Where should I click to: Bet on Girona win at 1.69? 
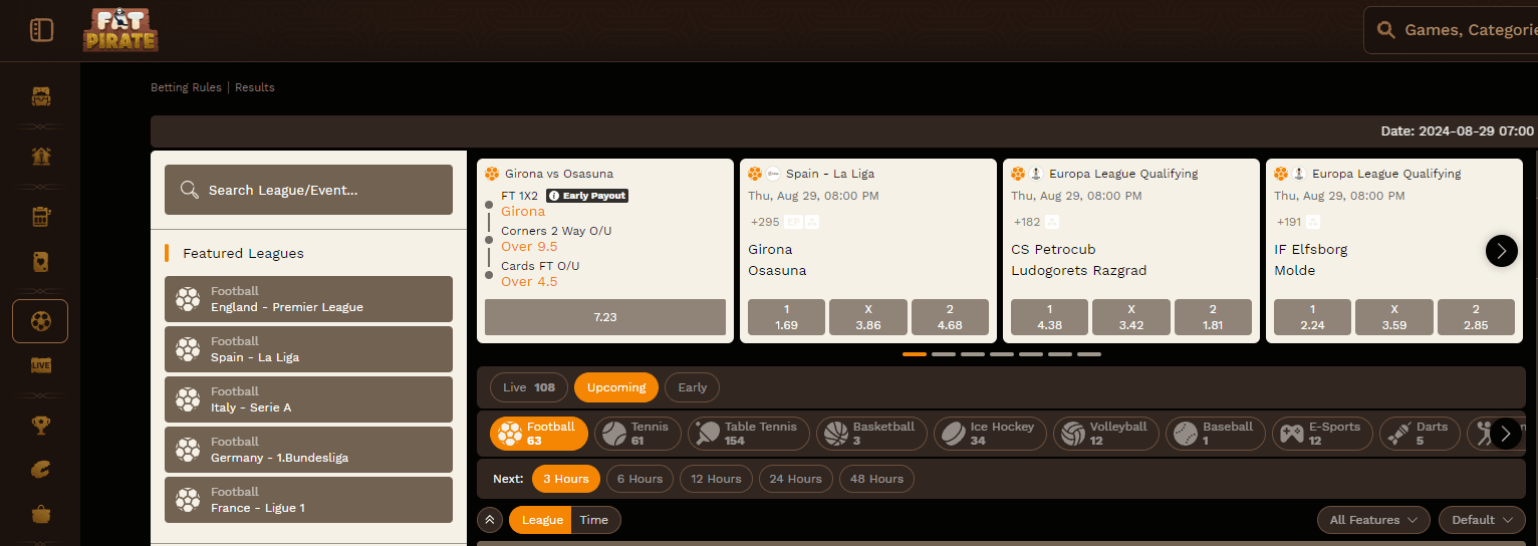coord(786,317)
